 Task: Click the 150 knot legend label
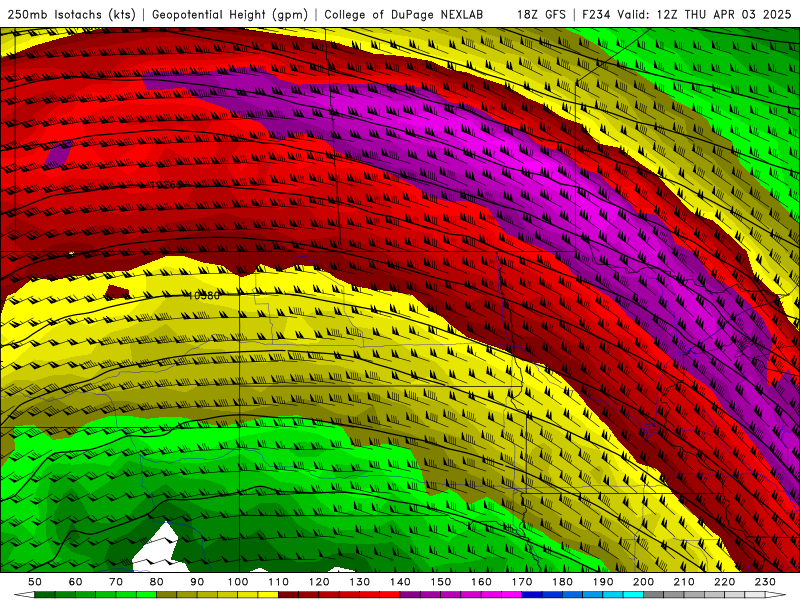click(x=441, y=582)
